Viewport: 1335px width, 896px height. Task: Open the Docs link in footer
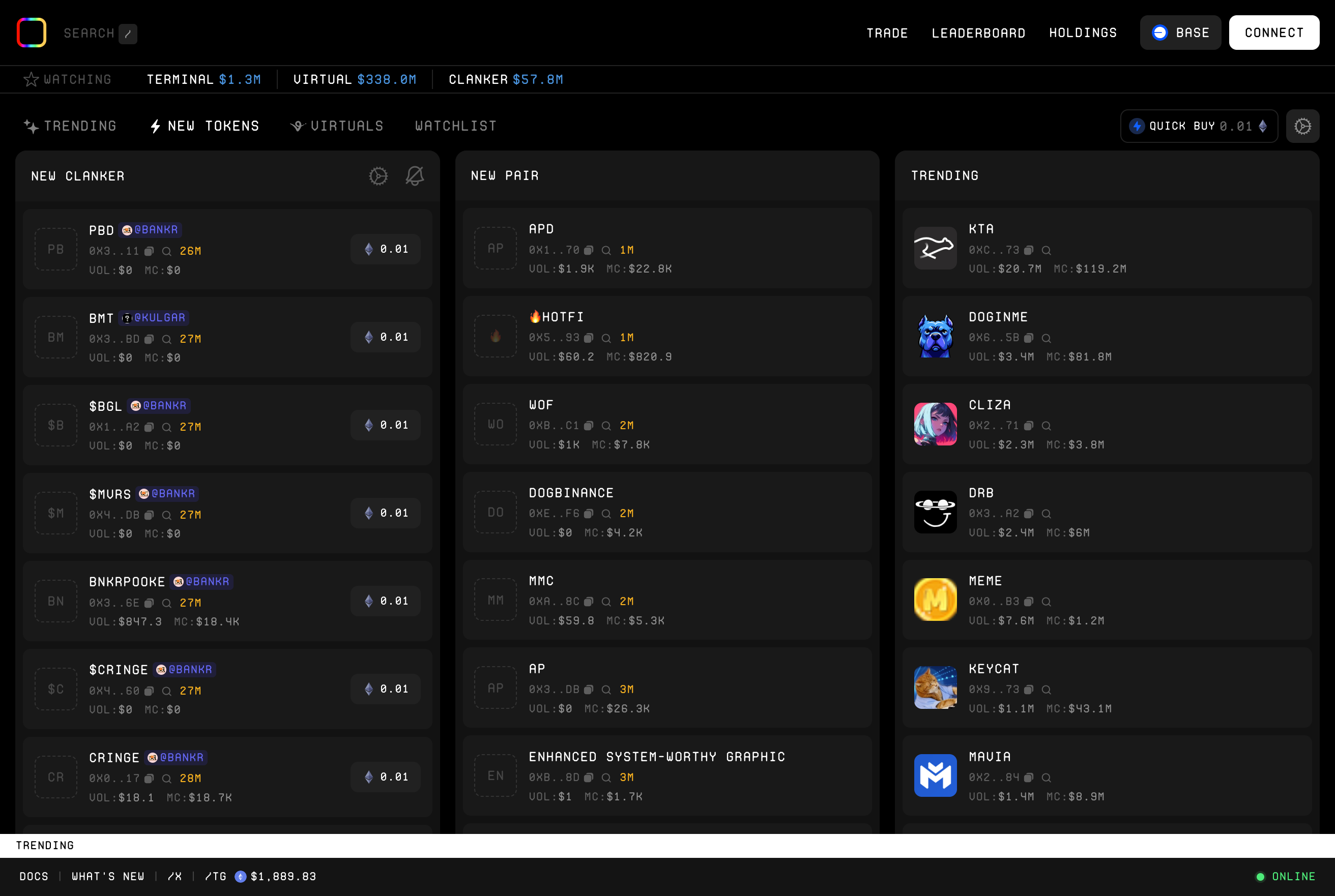tap(34, 877)
